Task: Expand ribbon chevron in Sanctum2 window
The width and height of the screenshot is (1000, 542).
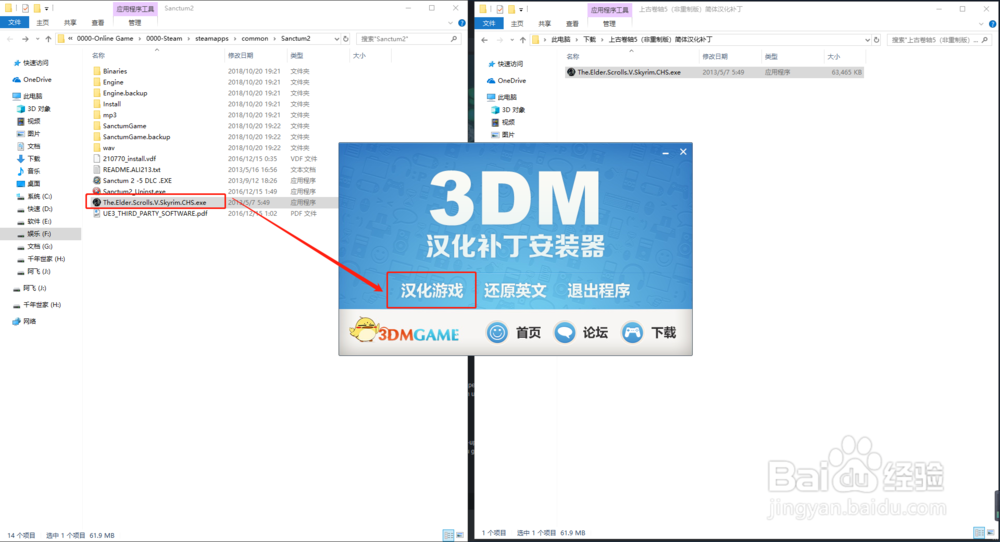Action: pyautogui.click(x=451, y=22)
